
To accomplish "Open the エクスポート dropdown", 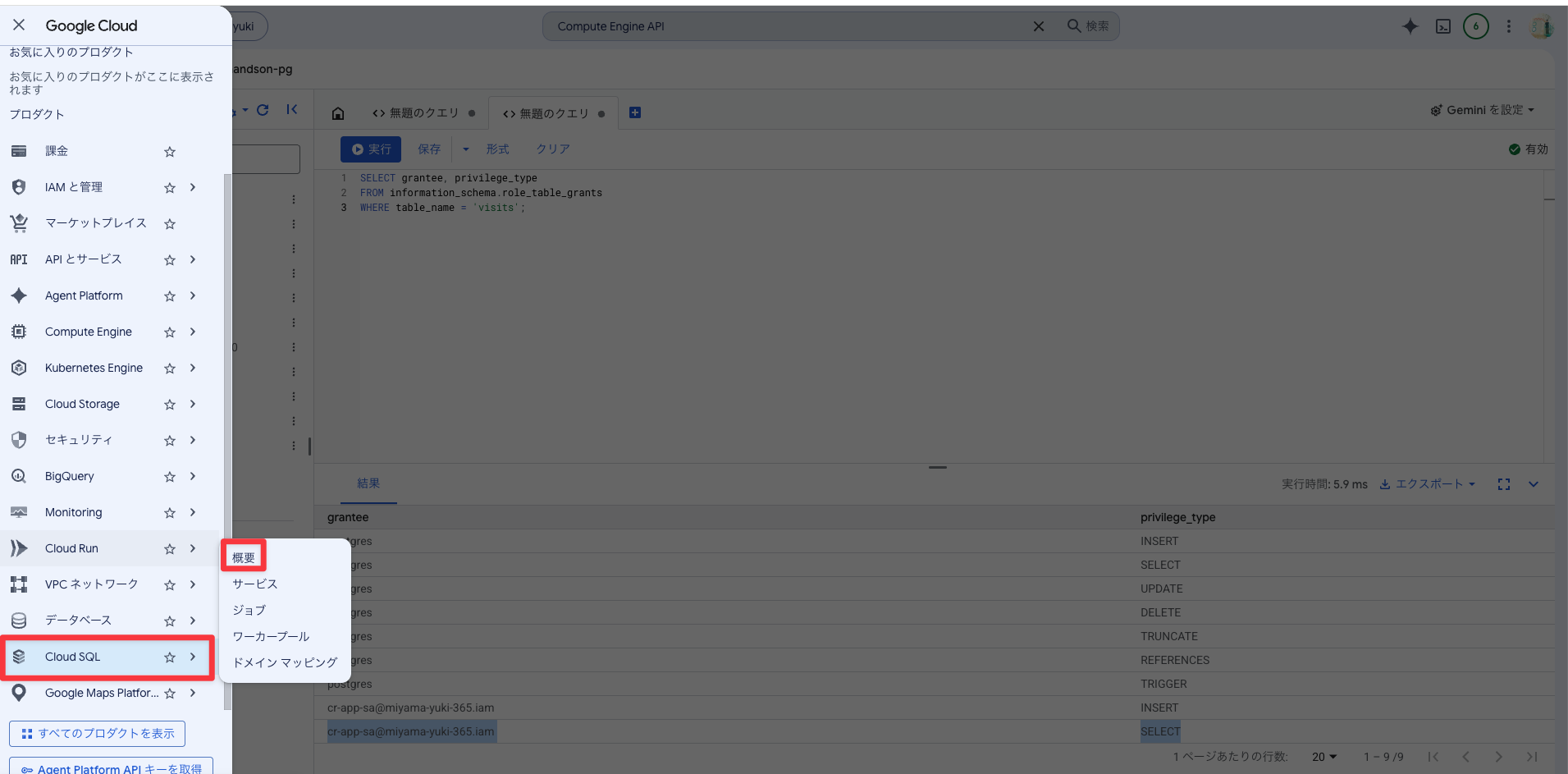I will point(1428,484).
